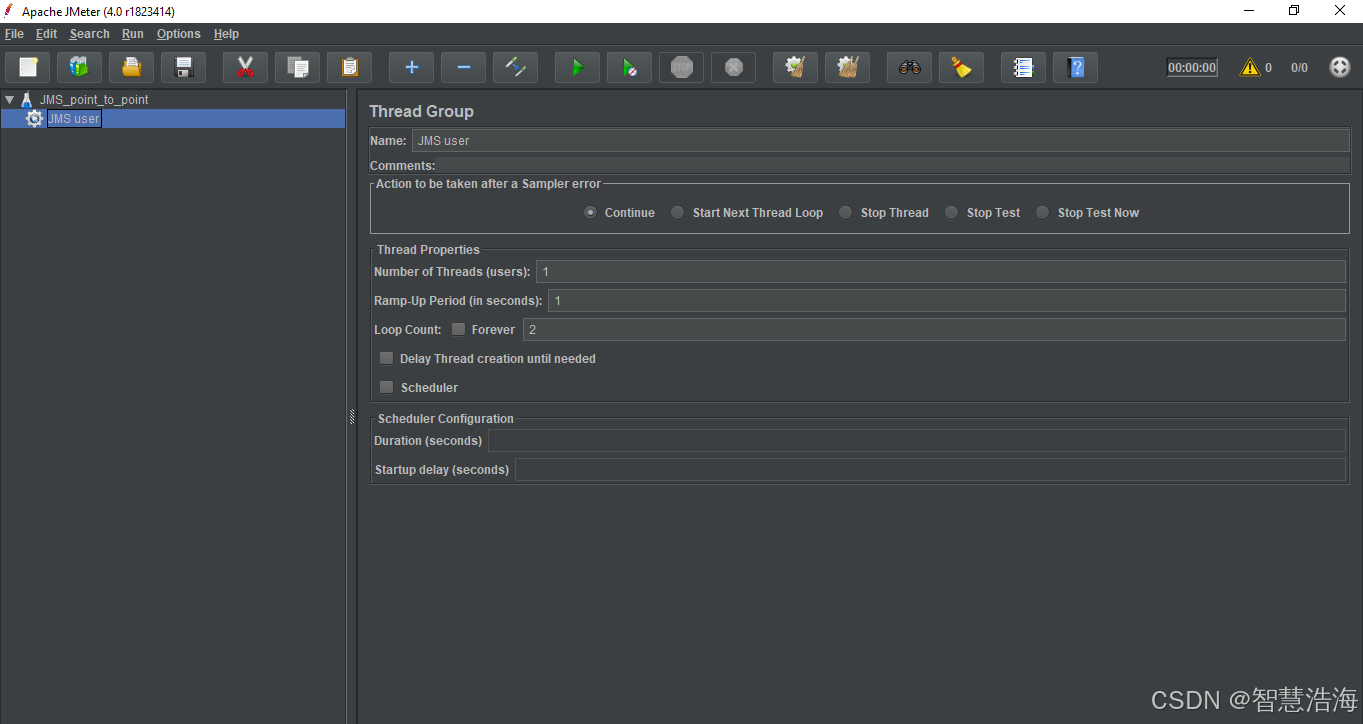Select the JMS user thread group
The height and width of the screenshot is (724, 1363).
[74, 118]
